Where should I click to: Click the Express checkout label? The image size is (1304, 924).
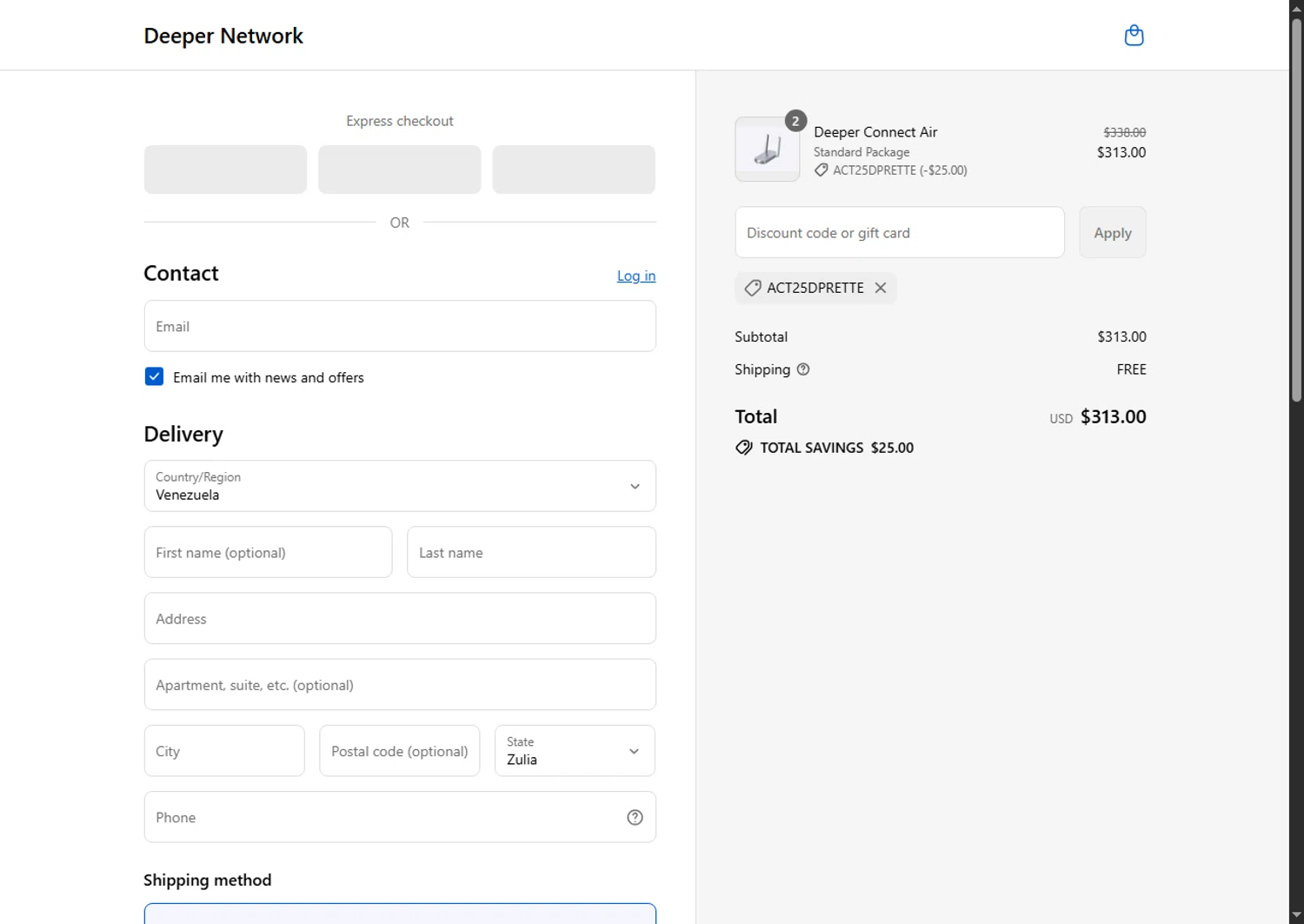[400, 121]
